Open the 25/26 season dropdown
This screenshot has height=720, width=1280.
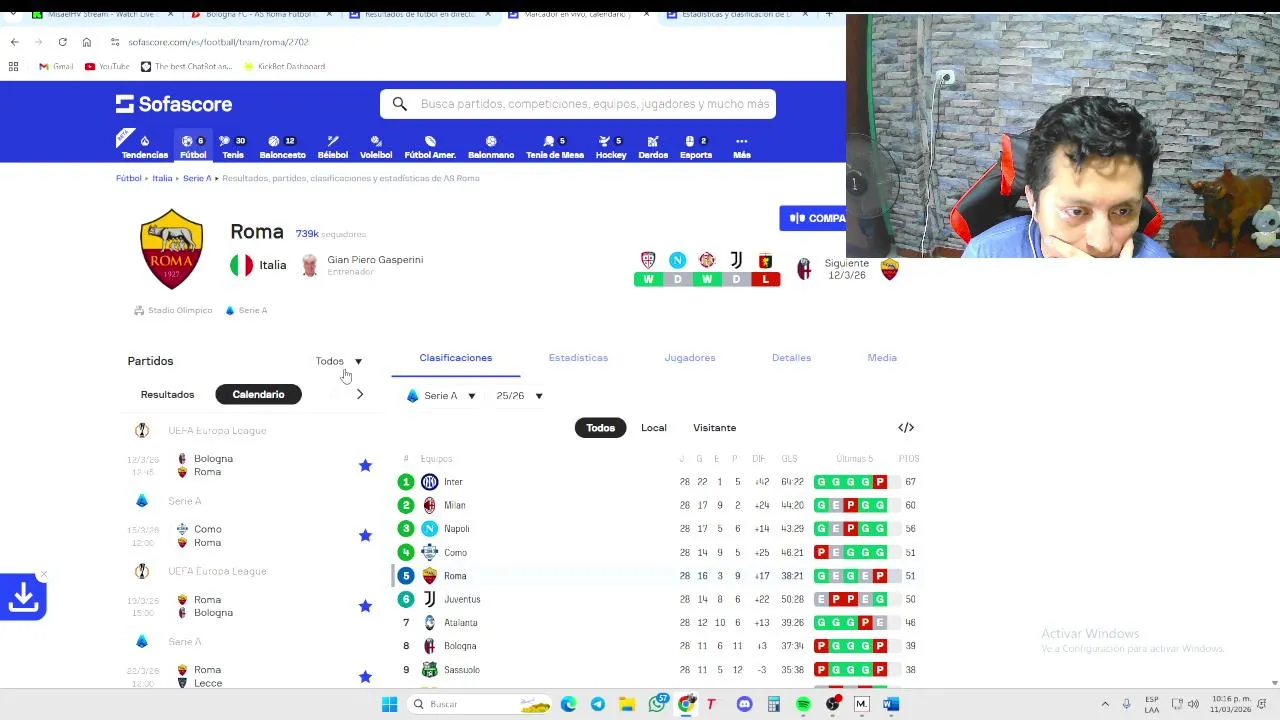tap(519, 396)
